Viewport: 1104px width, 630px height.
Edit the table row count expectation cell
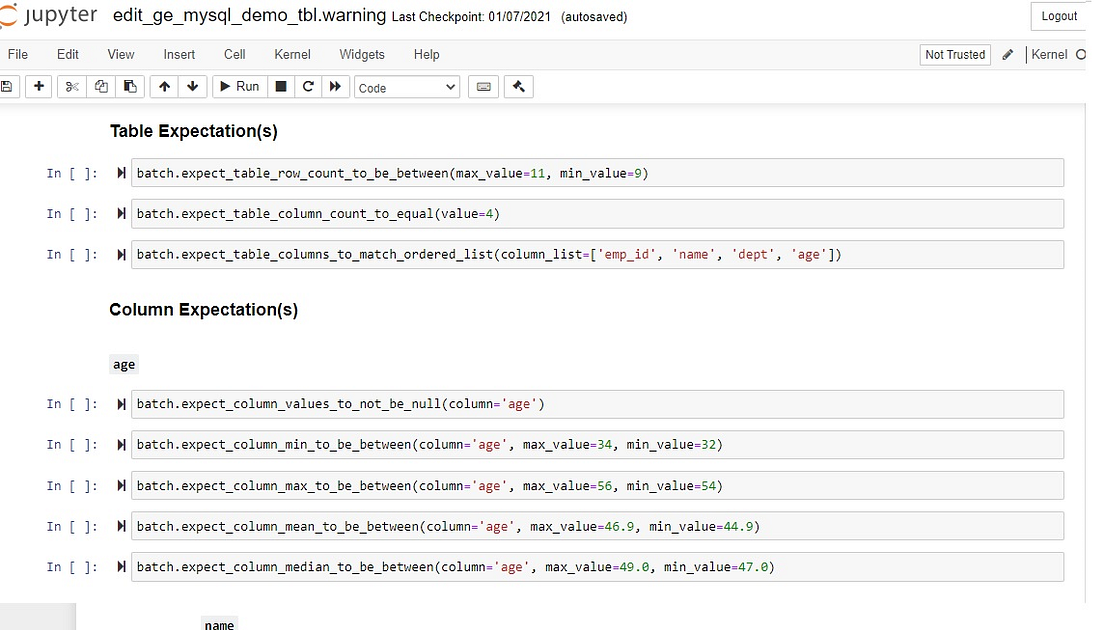pyautogui.click(x=597, y=173)
